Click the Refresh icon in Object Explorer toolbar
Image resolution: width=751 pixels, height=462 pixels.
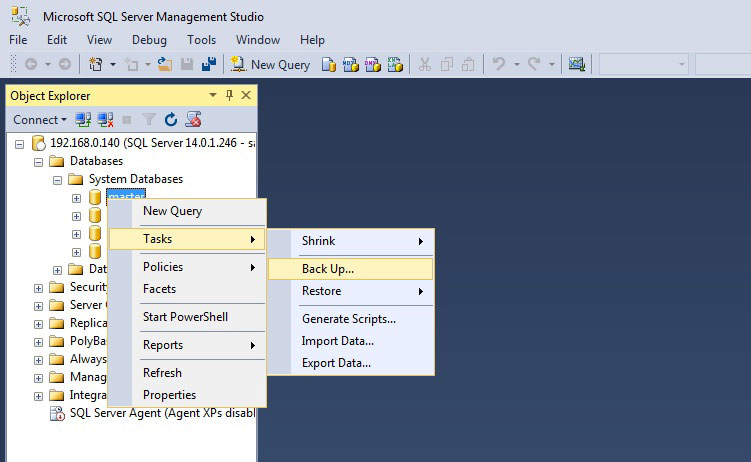[x=171, y=120]
